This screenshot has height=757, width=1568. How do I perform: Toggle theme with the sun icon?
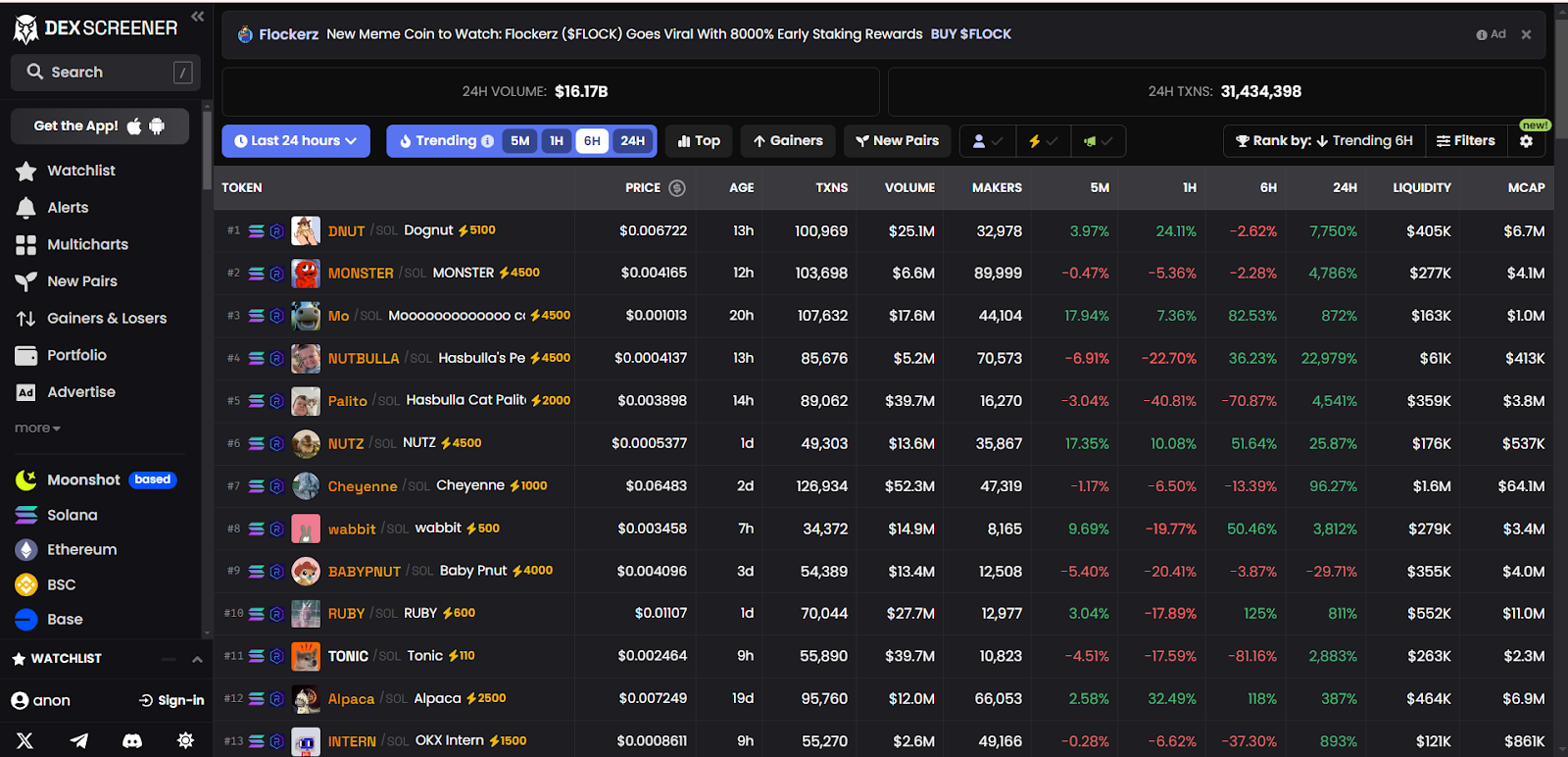(x=185, y=741)
